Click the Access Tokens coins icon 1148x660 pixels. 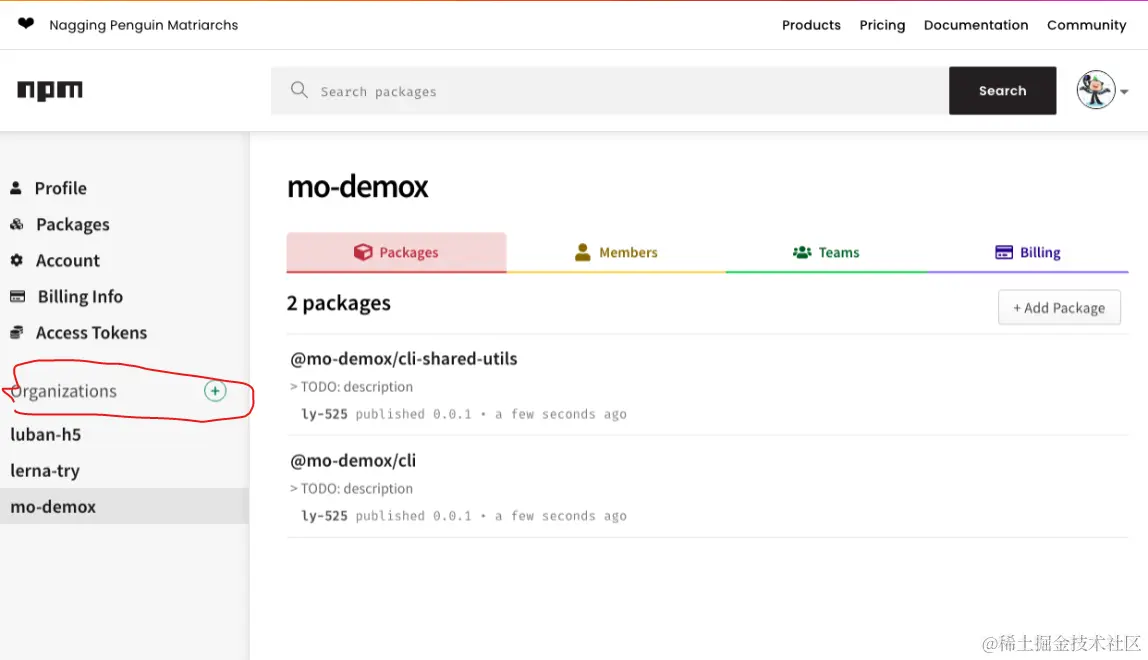click(x=16, y=333)
